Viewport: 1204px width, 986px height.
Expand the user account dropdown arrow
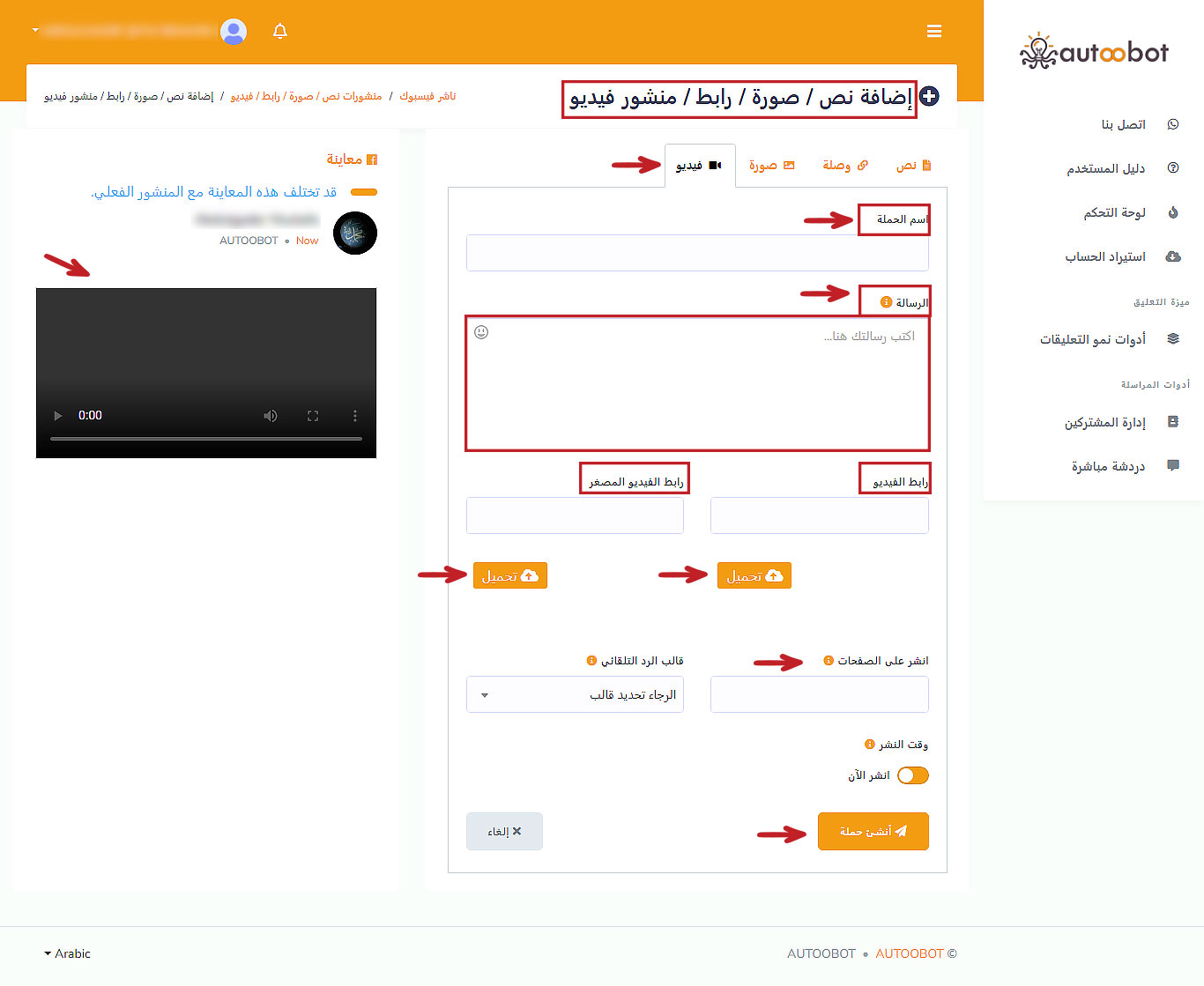pos(35,30)
